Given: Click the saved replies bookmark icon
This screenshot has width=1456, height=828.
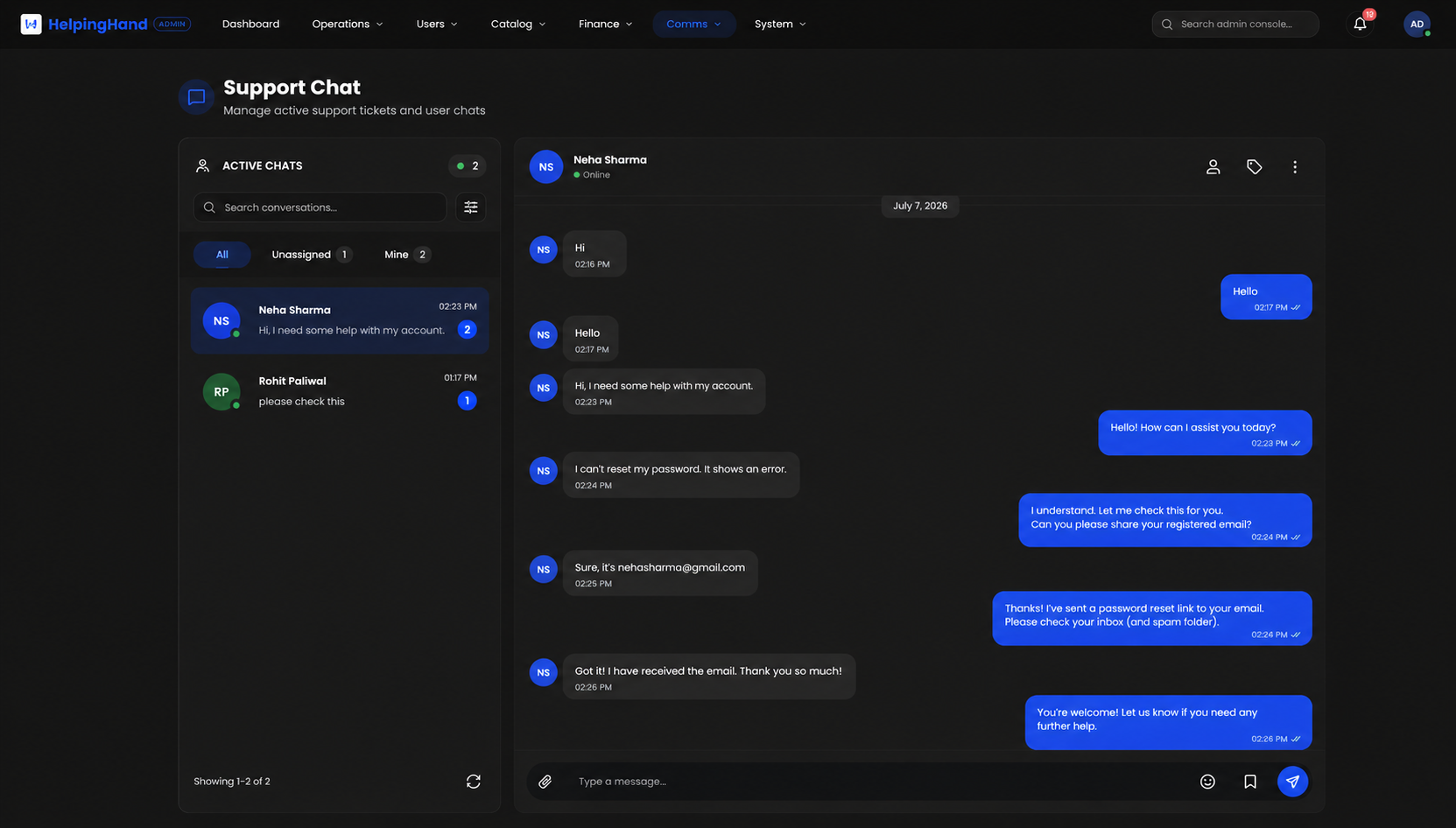Looking at the screenshot, I should [1250, 782].
